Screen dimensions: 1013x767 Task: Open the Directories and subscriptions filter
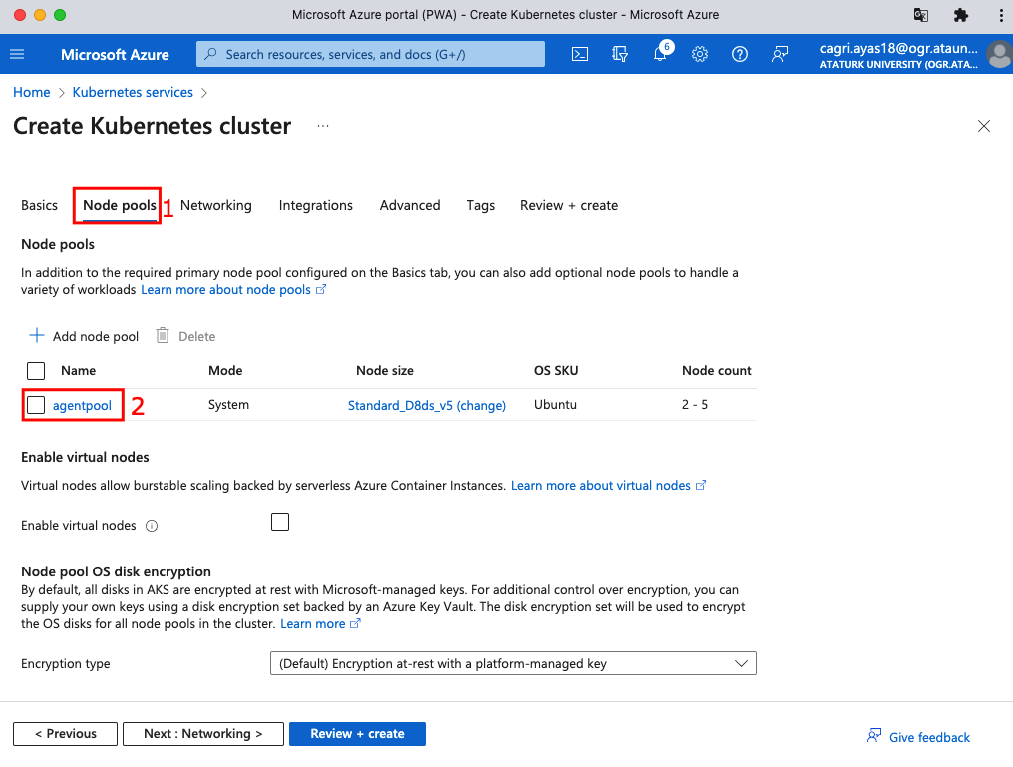point(620,54)
